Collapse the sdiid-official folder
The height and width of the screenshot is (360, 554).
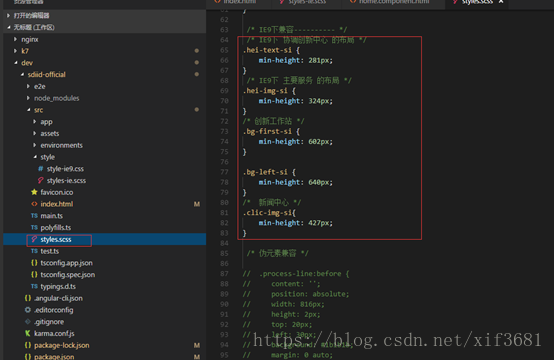[x=22, y=75]
